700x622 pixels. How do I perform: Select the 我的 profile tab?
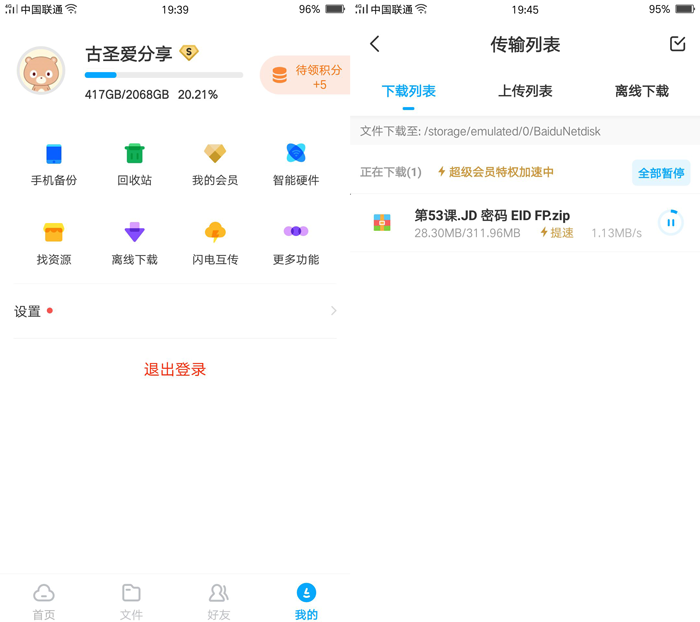[306, 601]
